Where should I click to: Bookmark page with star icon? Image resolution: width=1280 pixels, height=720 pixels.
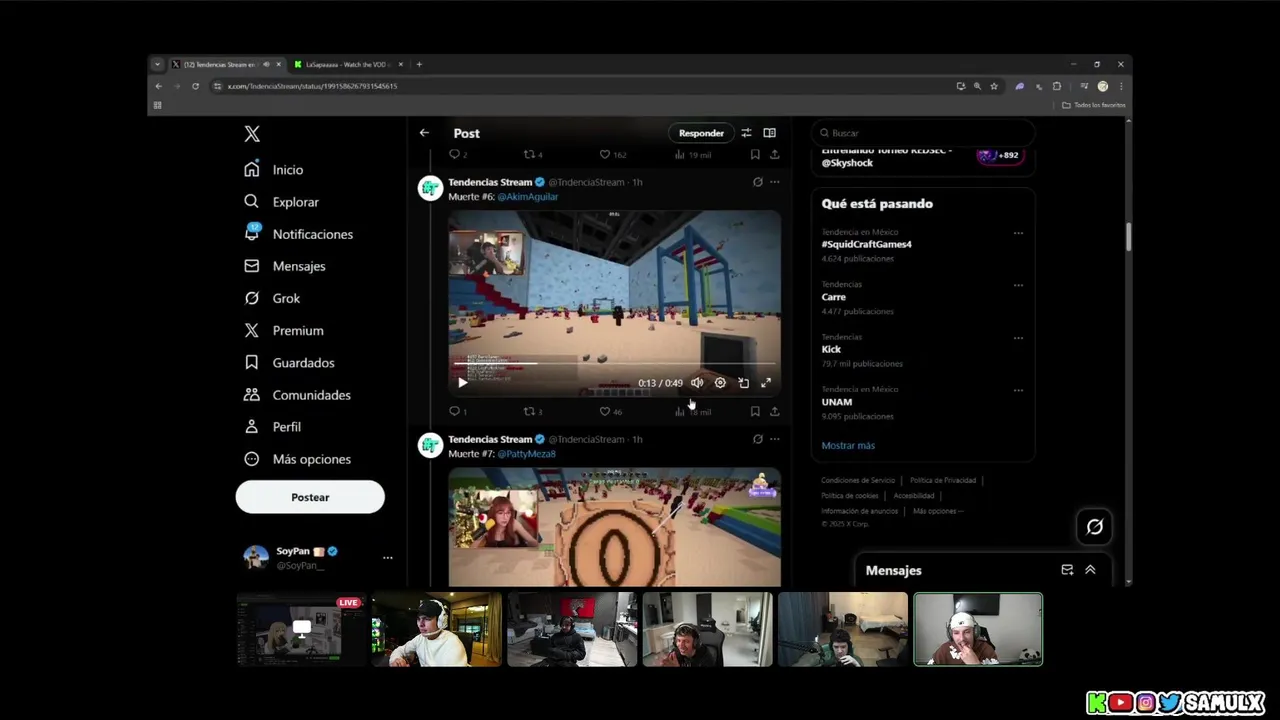pyautogui.click(x=994, y=86)
